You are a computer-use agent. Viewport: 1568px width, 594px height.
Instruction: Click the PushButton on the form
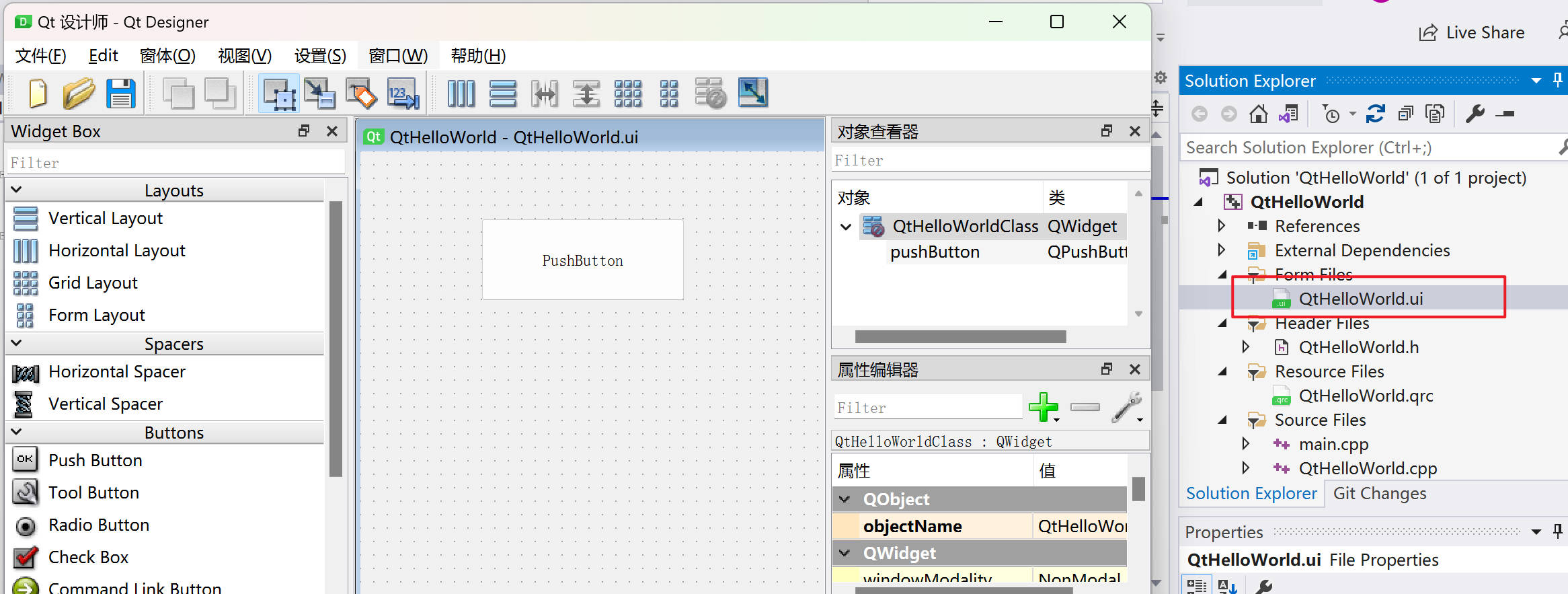pyautogui.click(x=582, y=260)
